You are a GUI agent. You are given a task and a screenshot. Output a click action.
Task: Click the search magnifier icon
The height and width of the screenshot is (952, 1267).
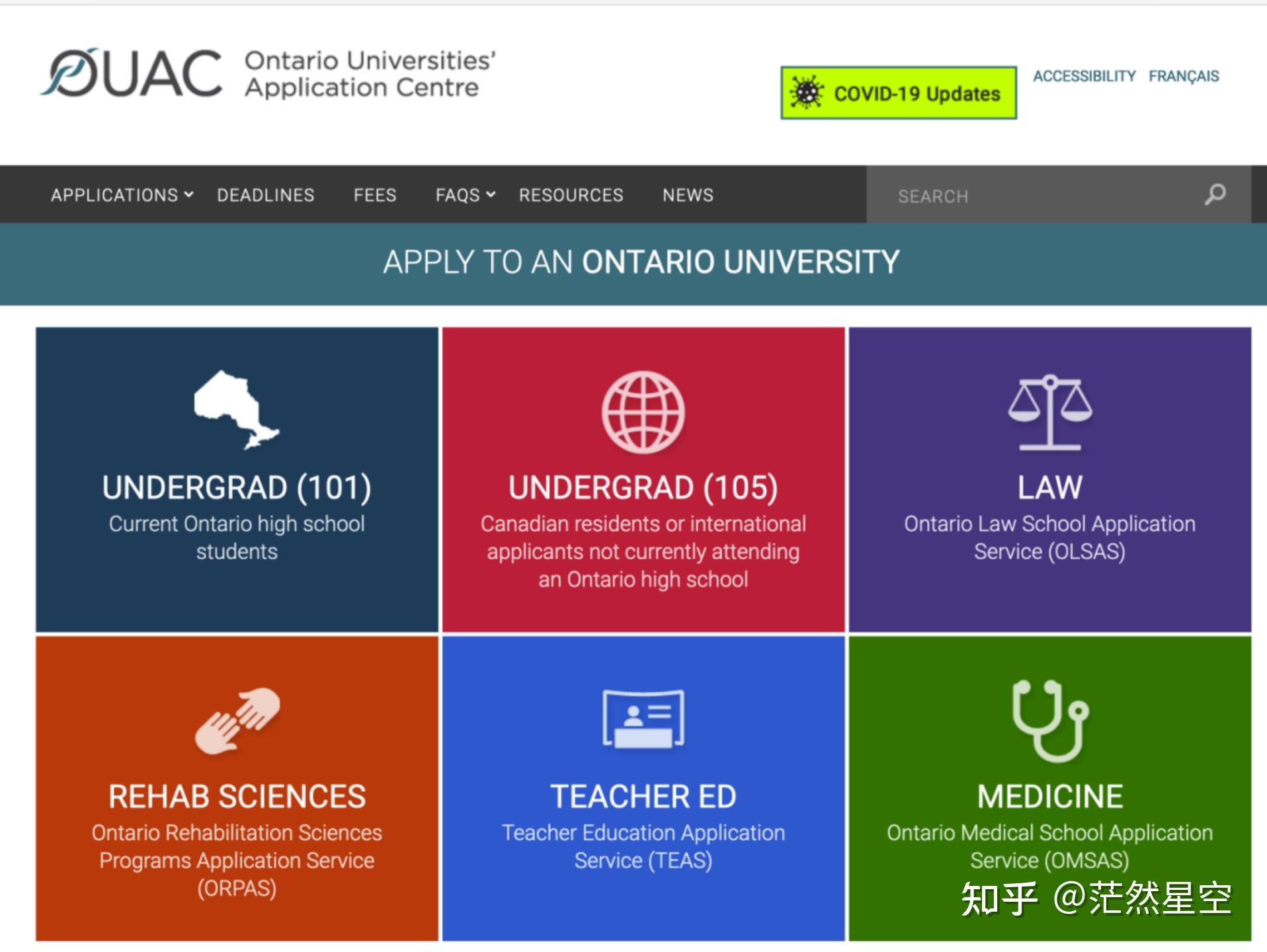click(x=1215, y=194)
